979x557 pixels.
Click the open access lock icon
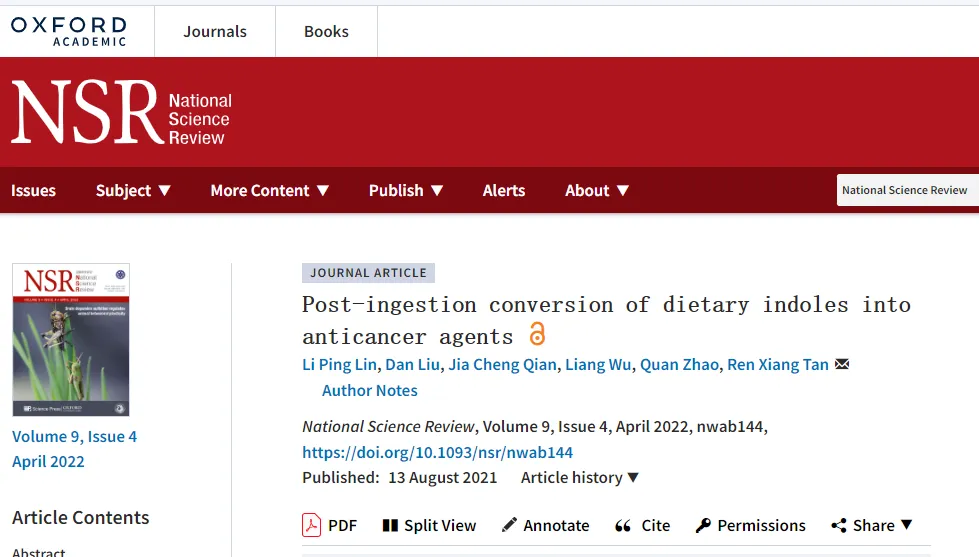pyautogui.click(x=537, y=334)
